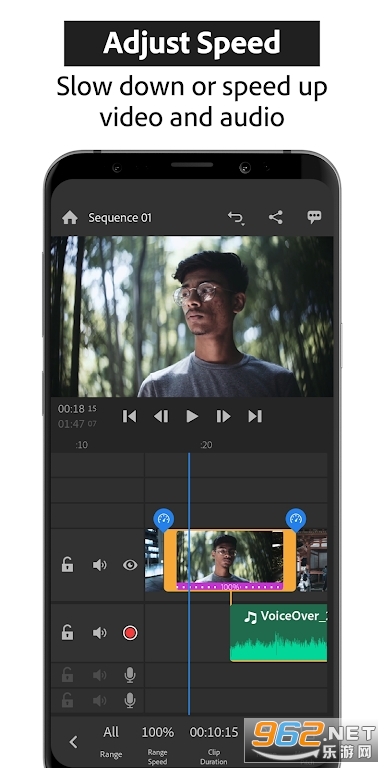384x768 pixels.
Task: Select the highlighted video clip in the timeline
Action: coord(230,560)
